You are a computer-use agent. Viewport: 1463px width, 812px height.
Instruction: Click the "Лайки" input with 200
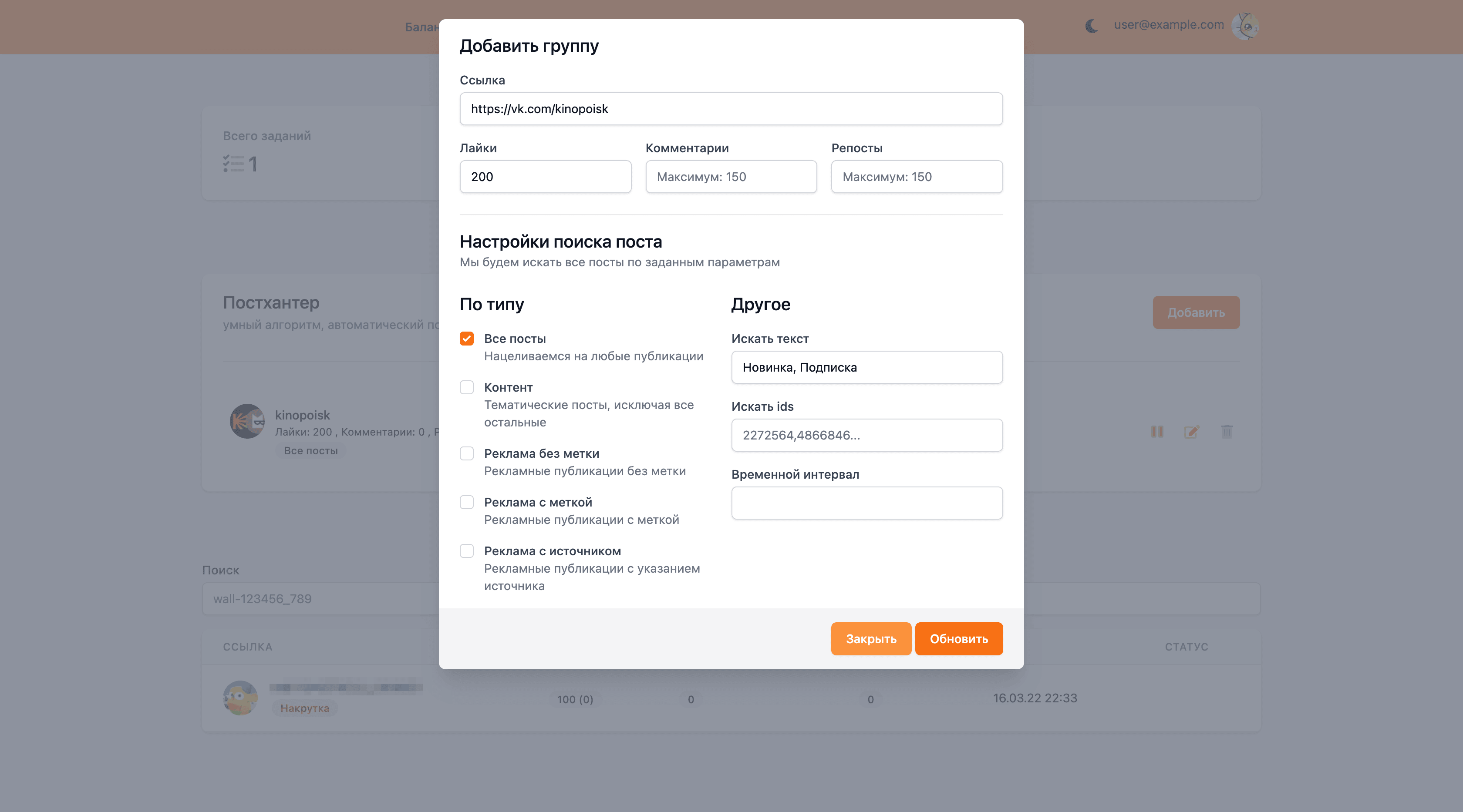click(545, 177)
